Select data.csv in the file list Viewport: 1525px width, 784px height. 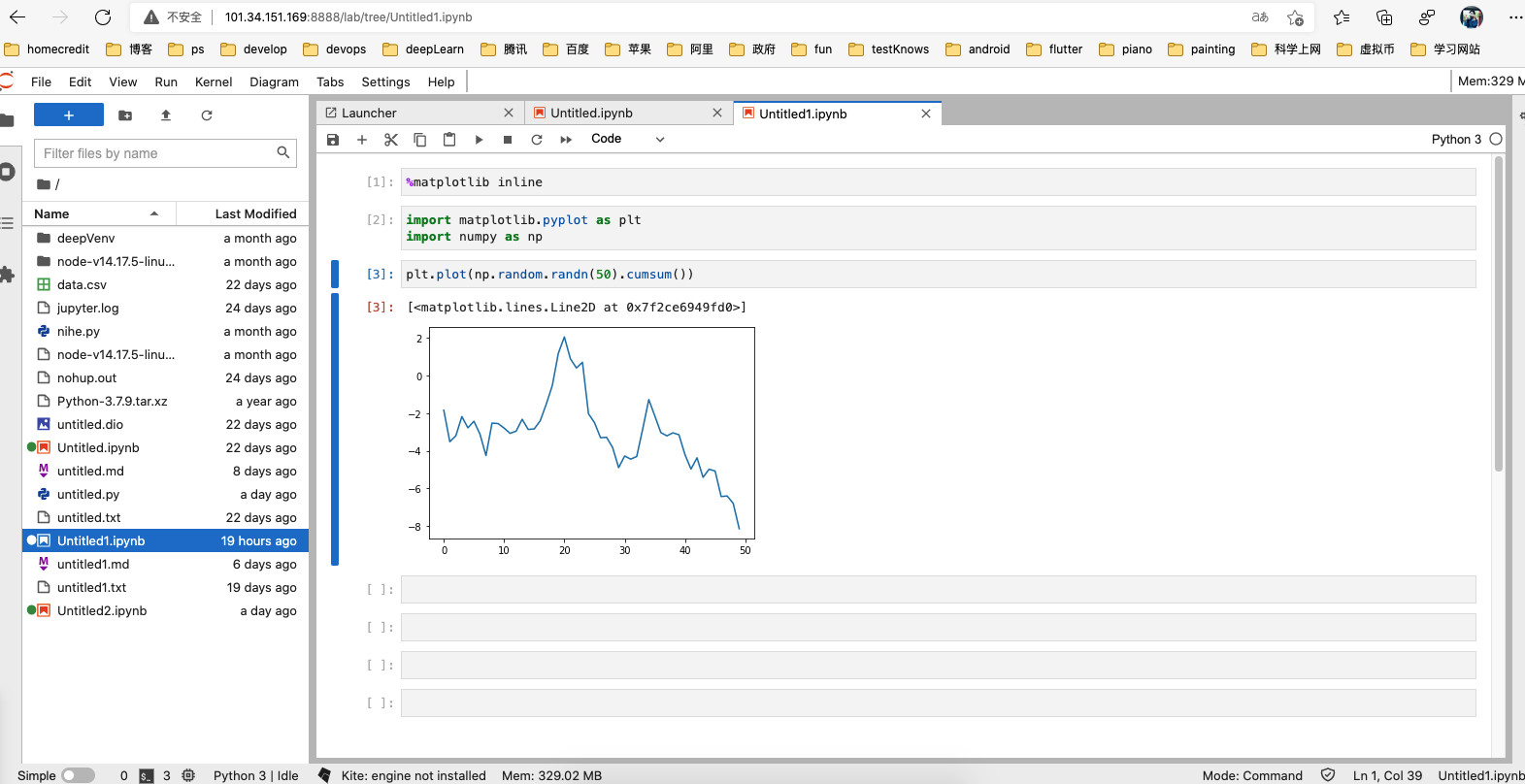click(83, 285)
